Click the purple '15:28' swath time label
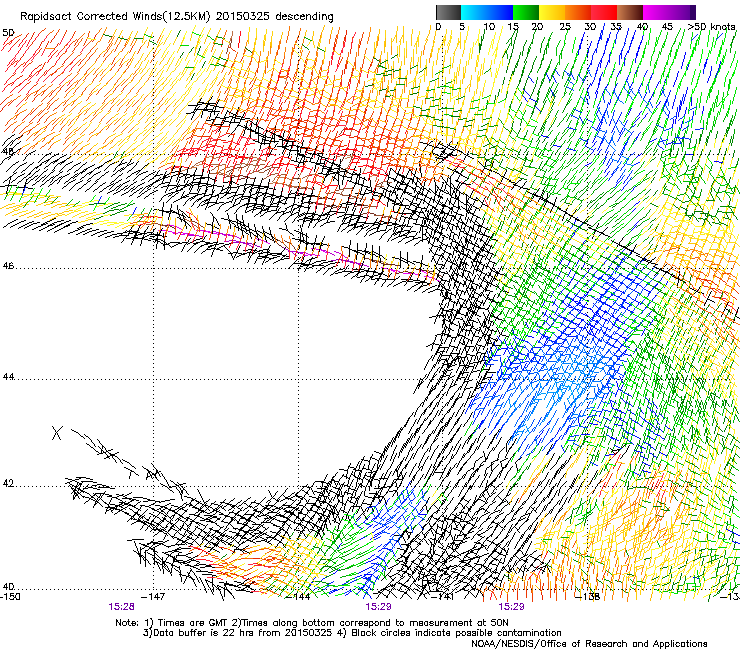 click(x=121, y=607)
